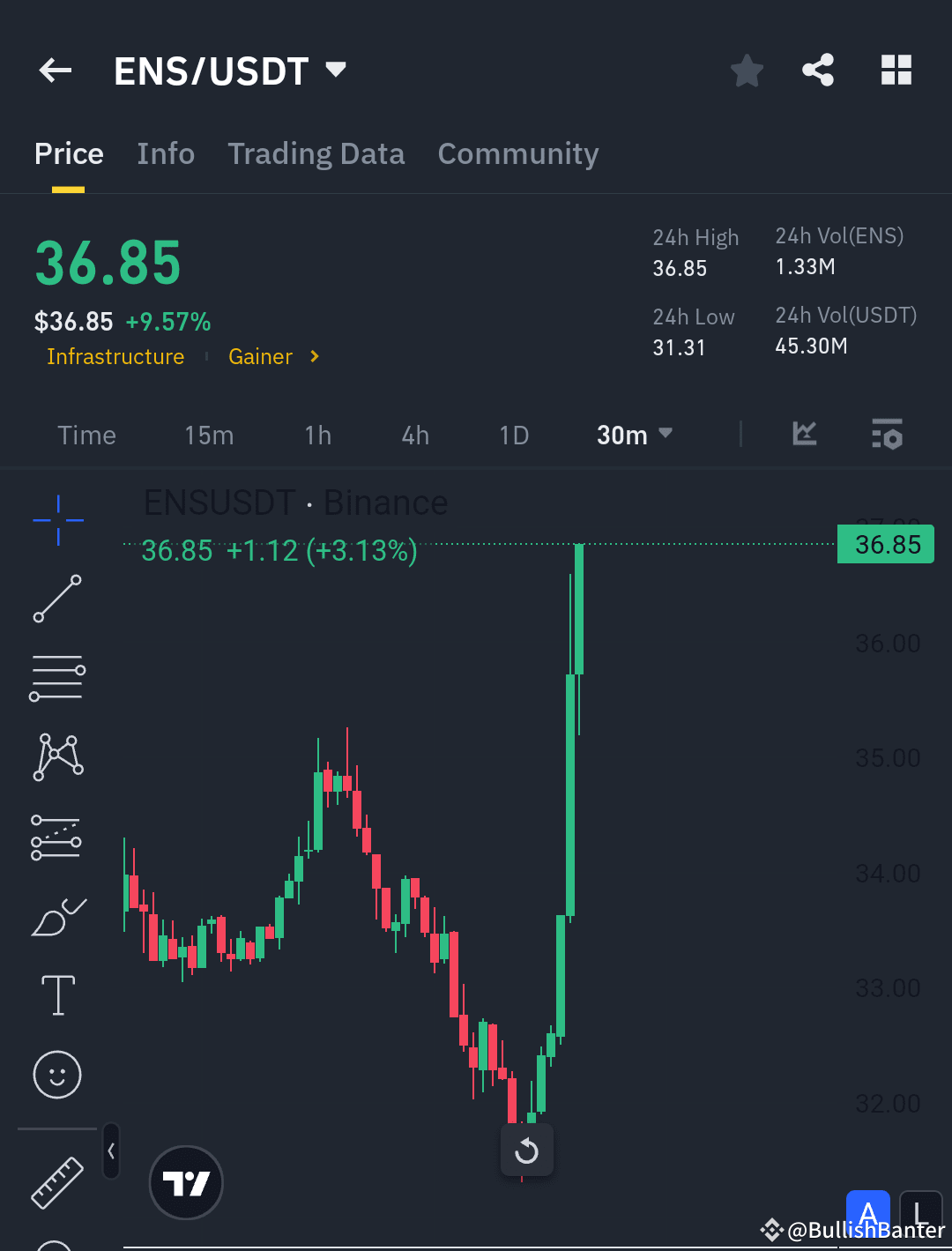
Task: Open the 30m interval dropdown
Action: pyautogui.click(x=635, y=434)
